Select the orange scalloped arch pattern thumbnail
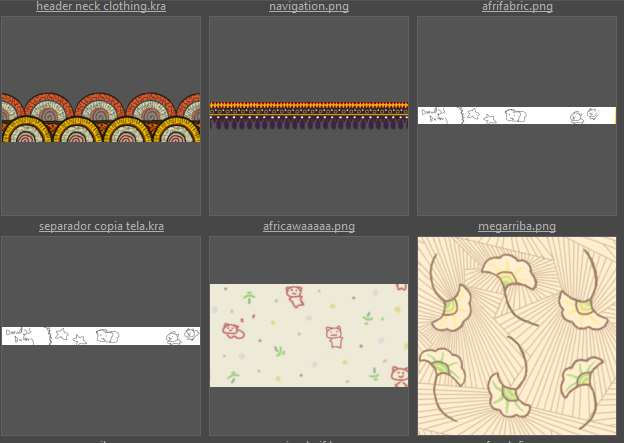Viewport: 624px width, 443px height. (x=101, y=118)
